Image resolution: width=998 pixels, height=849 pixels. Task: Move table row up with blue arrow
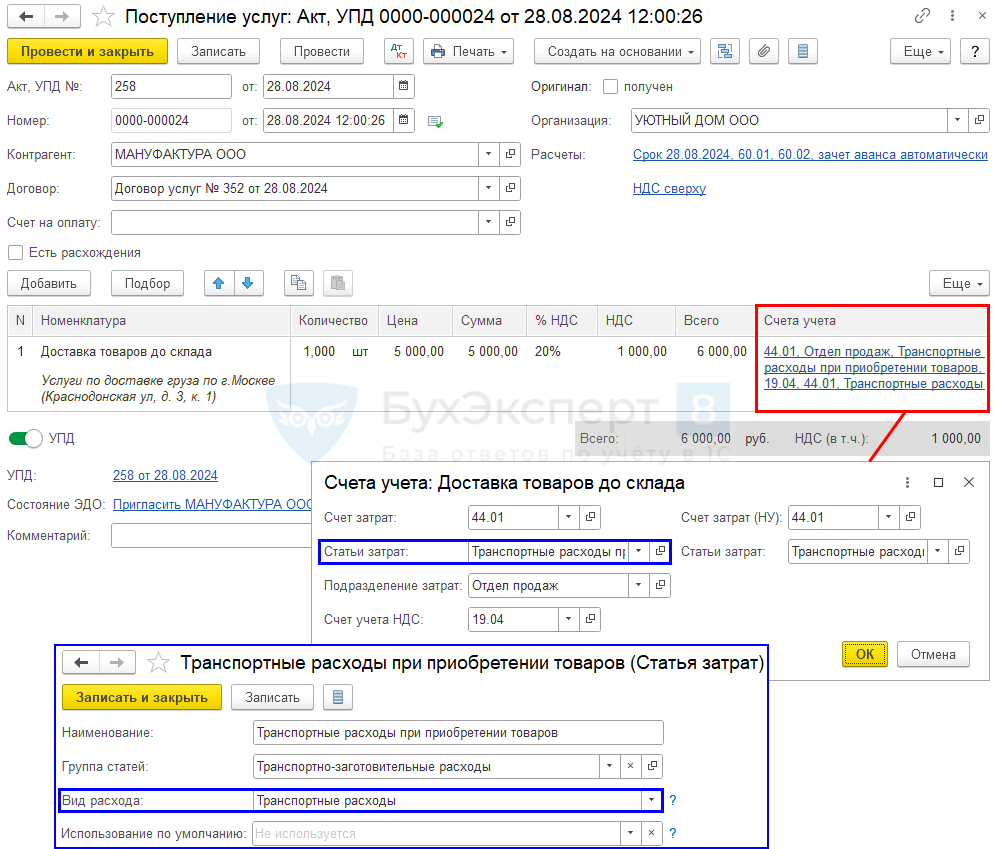click(219, 283)
